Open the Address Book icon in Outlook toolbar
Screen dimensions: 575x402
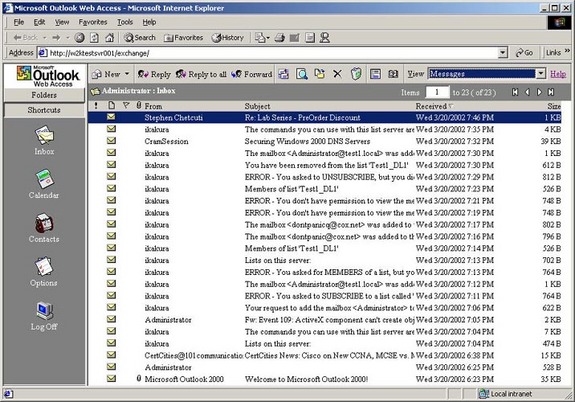(393, 74)
